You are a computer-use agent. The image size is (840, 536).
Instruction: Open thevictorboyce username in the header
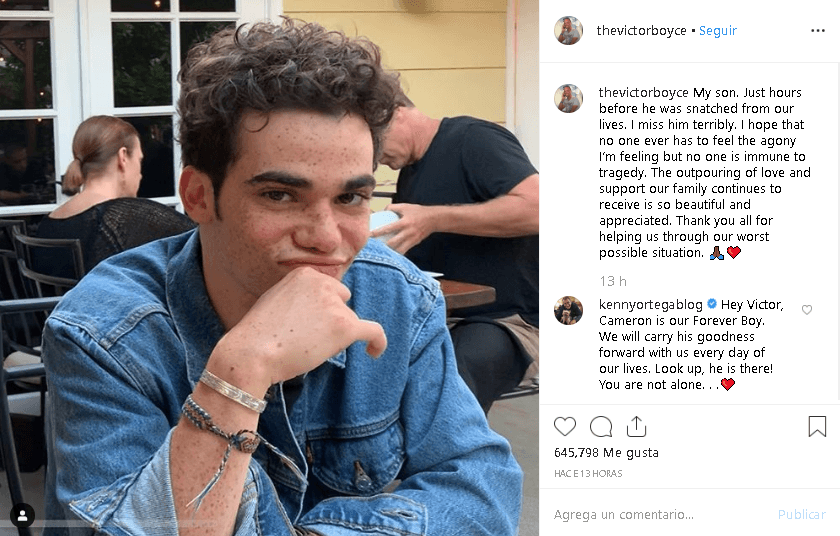[641, 31]
